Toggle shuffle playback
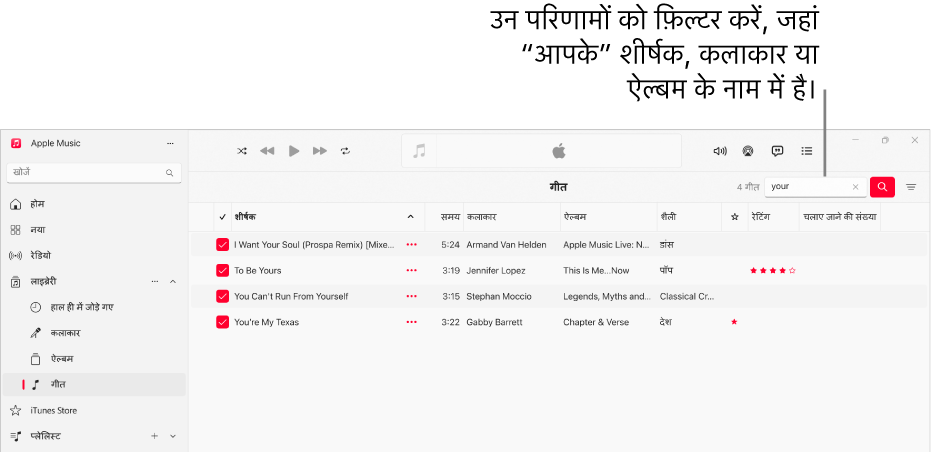This screenshot has width=934, height=452. coord(242,151)
